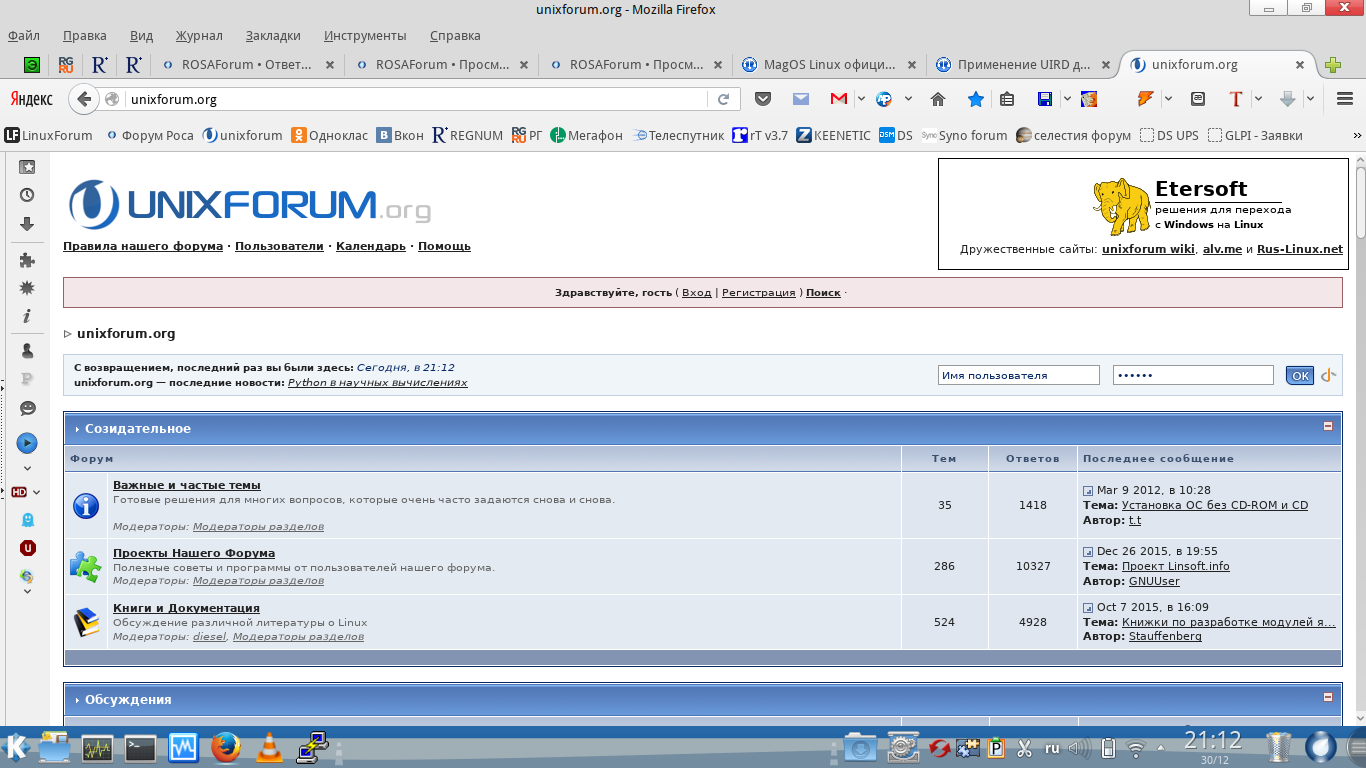Open the Wi-Fi network tray icon
This screenshot has height=768, width=1366.
click(x=1136, y=748)
